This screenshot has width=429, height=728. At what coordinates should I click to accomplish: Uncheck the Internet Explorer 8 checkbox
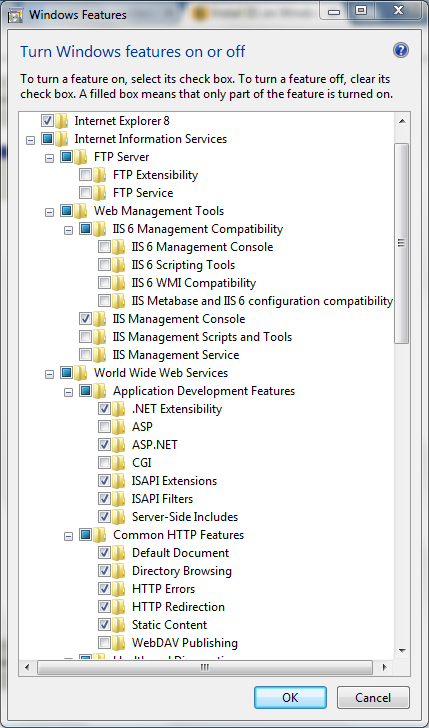tap(47, 121)
